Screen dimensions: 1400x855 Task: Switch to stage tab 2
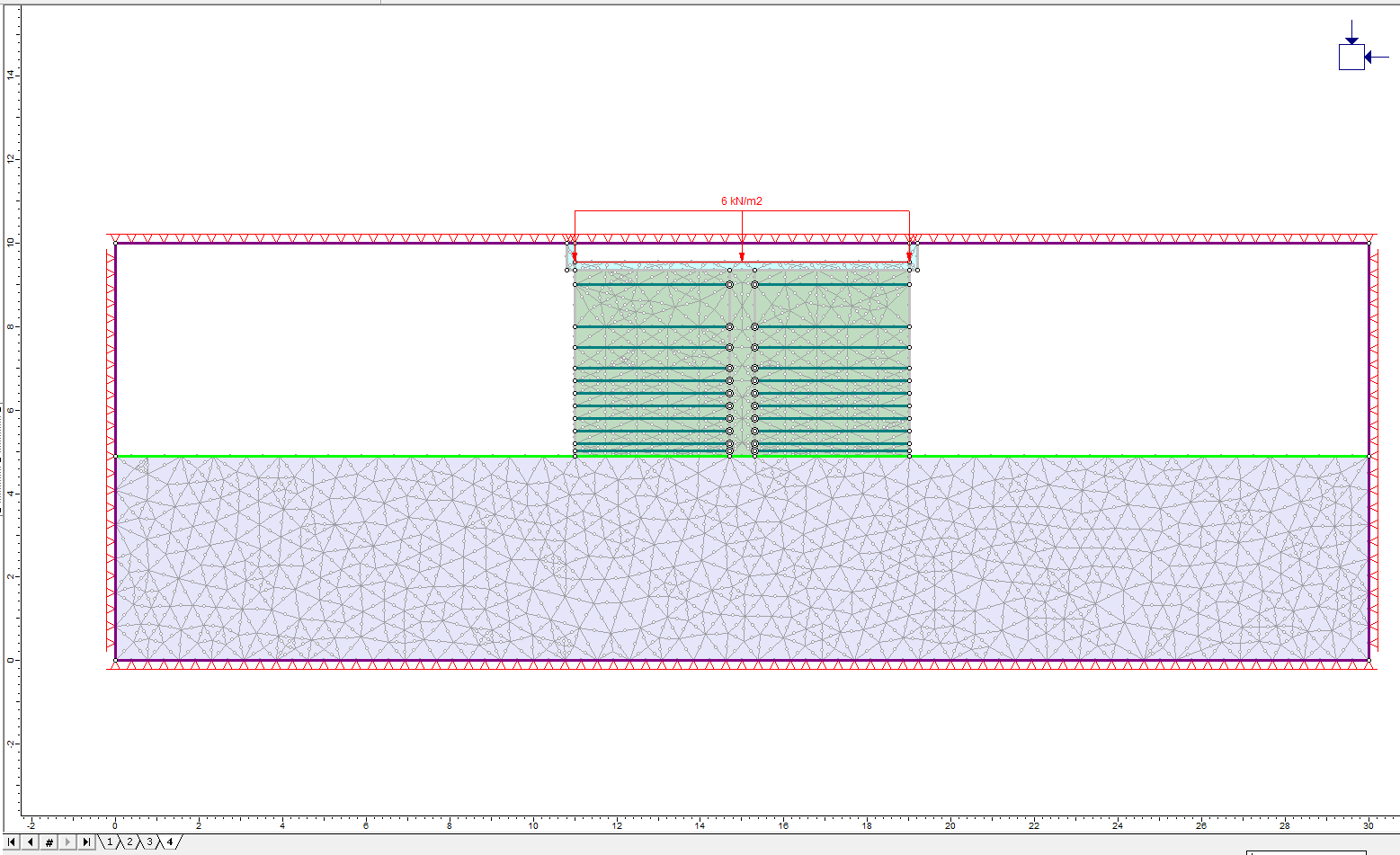[x=129, y=842]
